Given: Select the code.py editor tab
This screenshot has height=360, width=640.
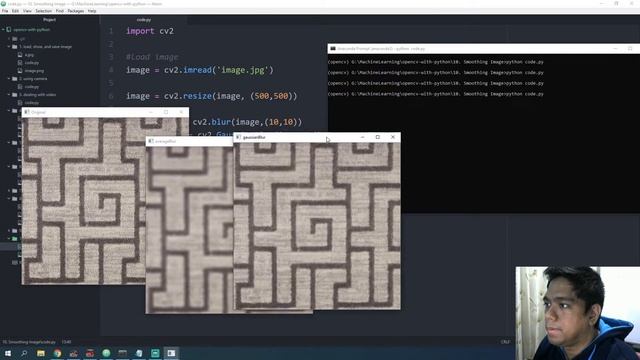Looking at the screenshot, I should 144,20.
